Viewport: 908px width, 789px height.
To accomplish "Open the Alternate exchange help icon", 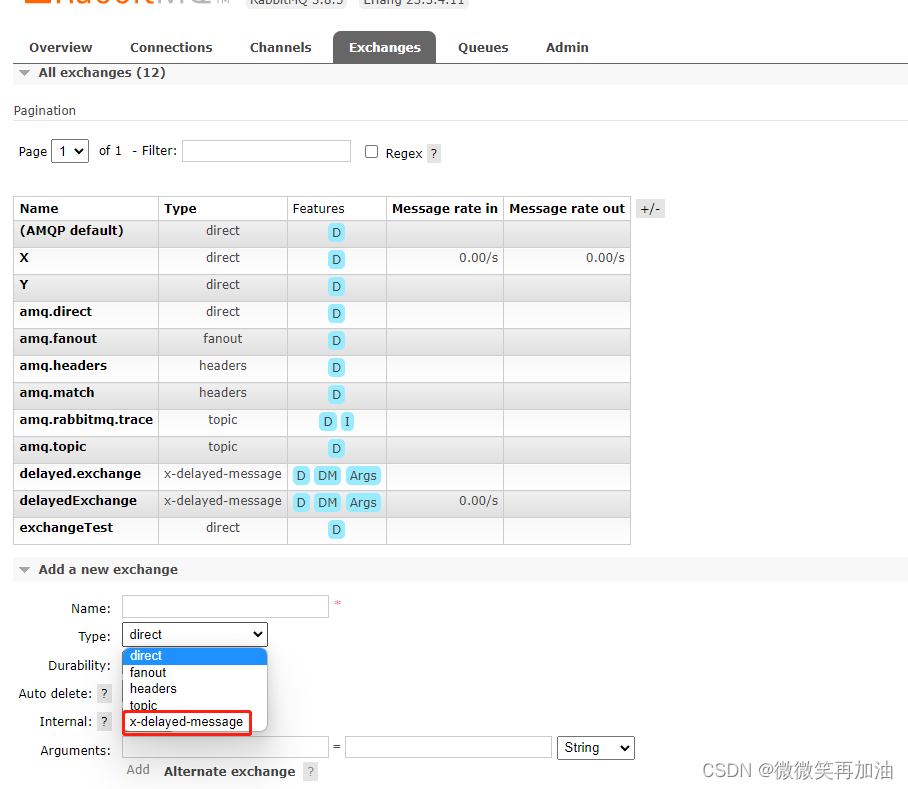I will pos(311,772).
